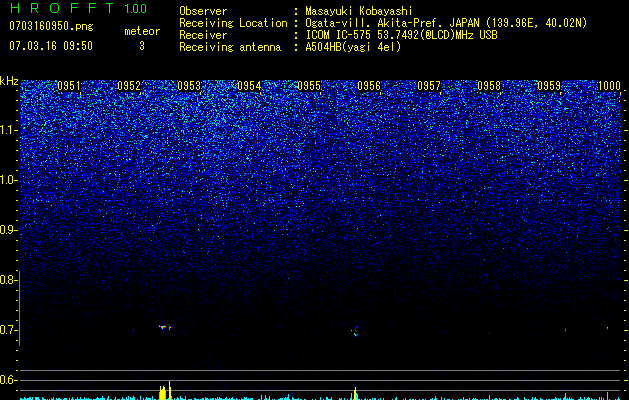This screenshot has height=400, width=629.
Task: Click the 0954 time marker
Action: [249, 86]
